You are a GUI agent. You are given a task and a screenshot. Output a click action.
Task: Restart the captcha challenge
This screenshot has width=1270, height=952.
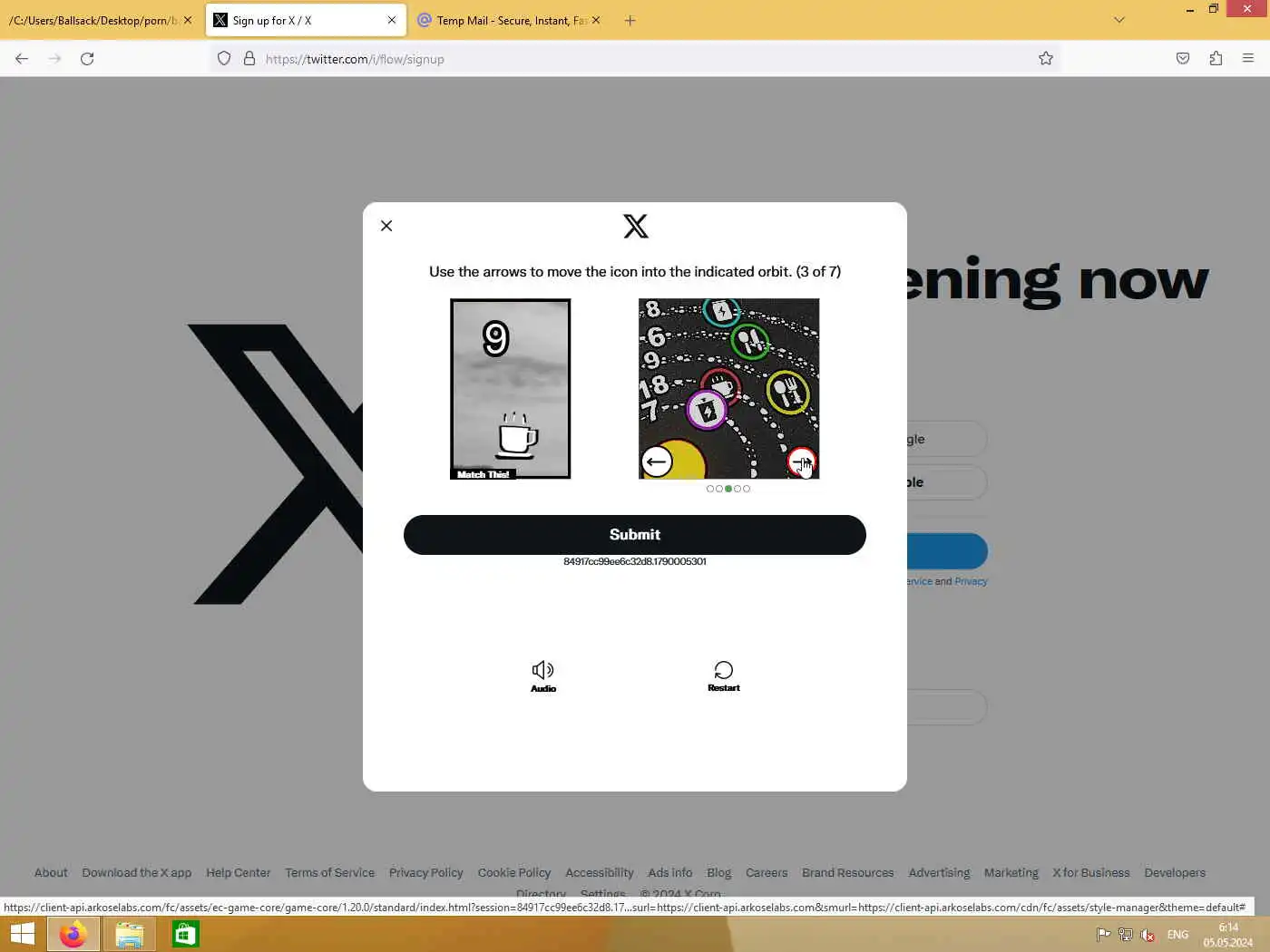click(724, 676)
